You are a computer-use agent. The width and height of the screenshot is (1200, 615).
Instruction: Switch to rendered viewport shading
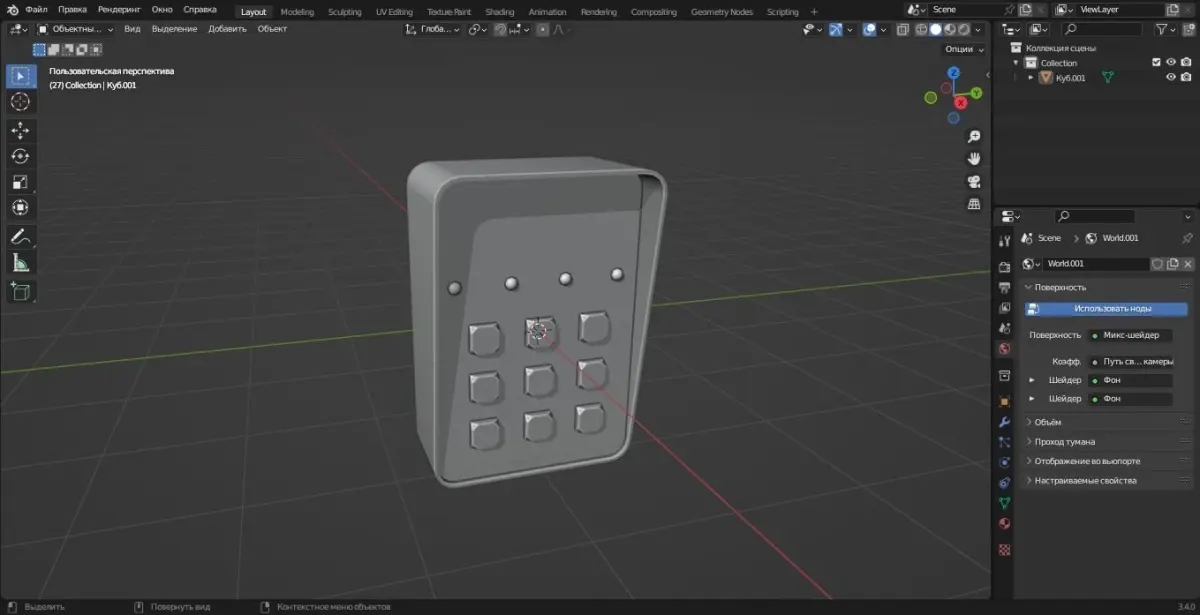tap(964, 29)
